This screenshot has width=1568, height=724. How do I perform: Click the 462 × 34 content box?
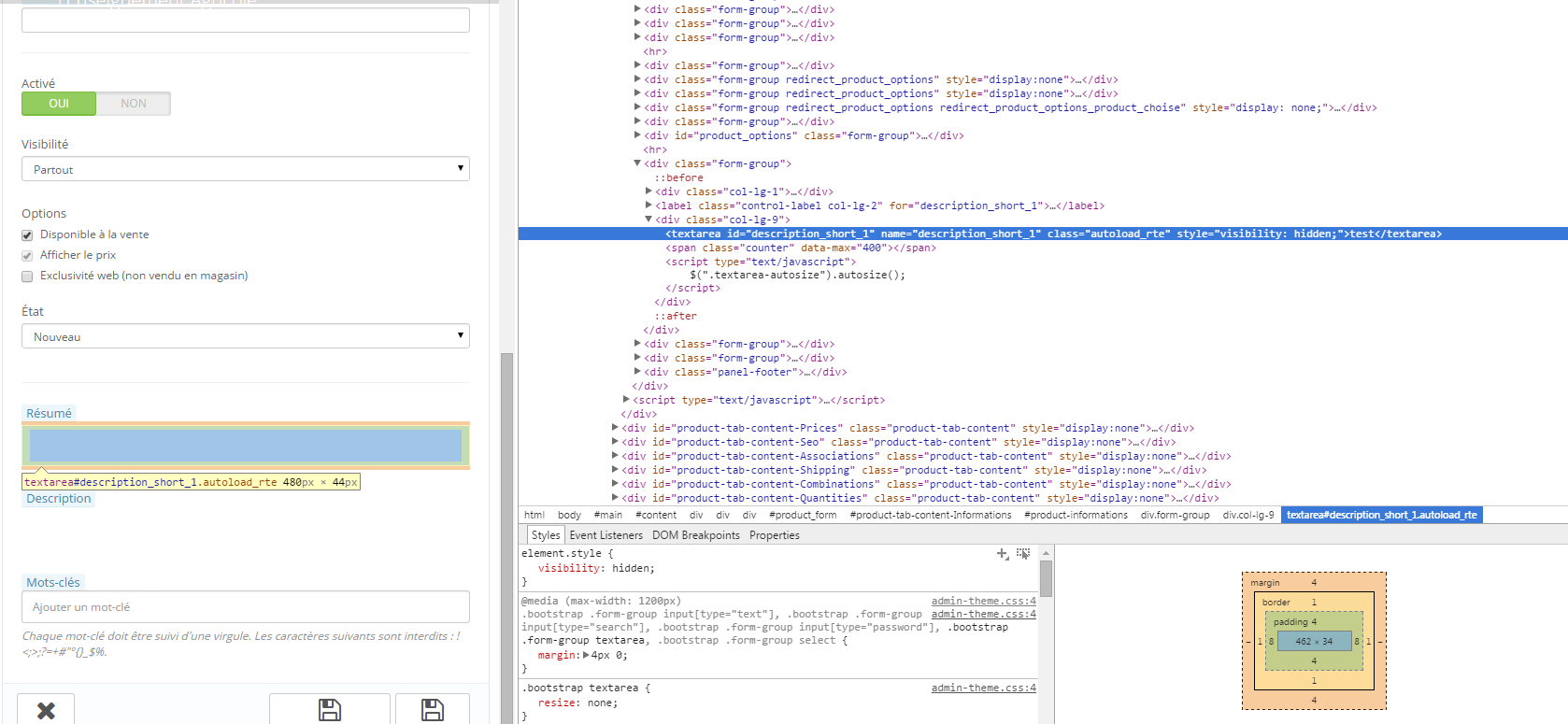click(1314, 642)
